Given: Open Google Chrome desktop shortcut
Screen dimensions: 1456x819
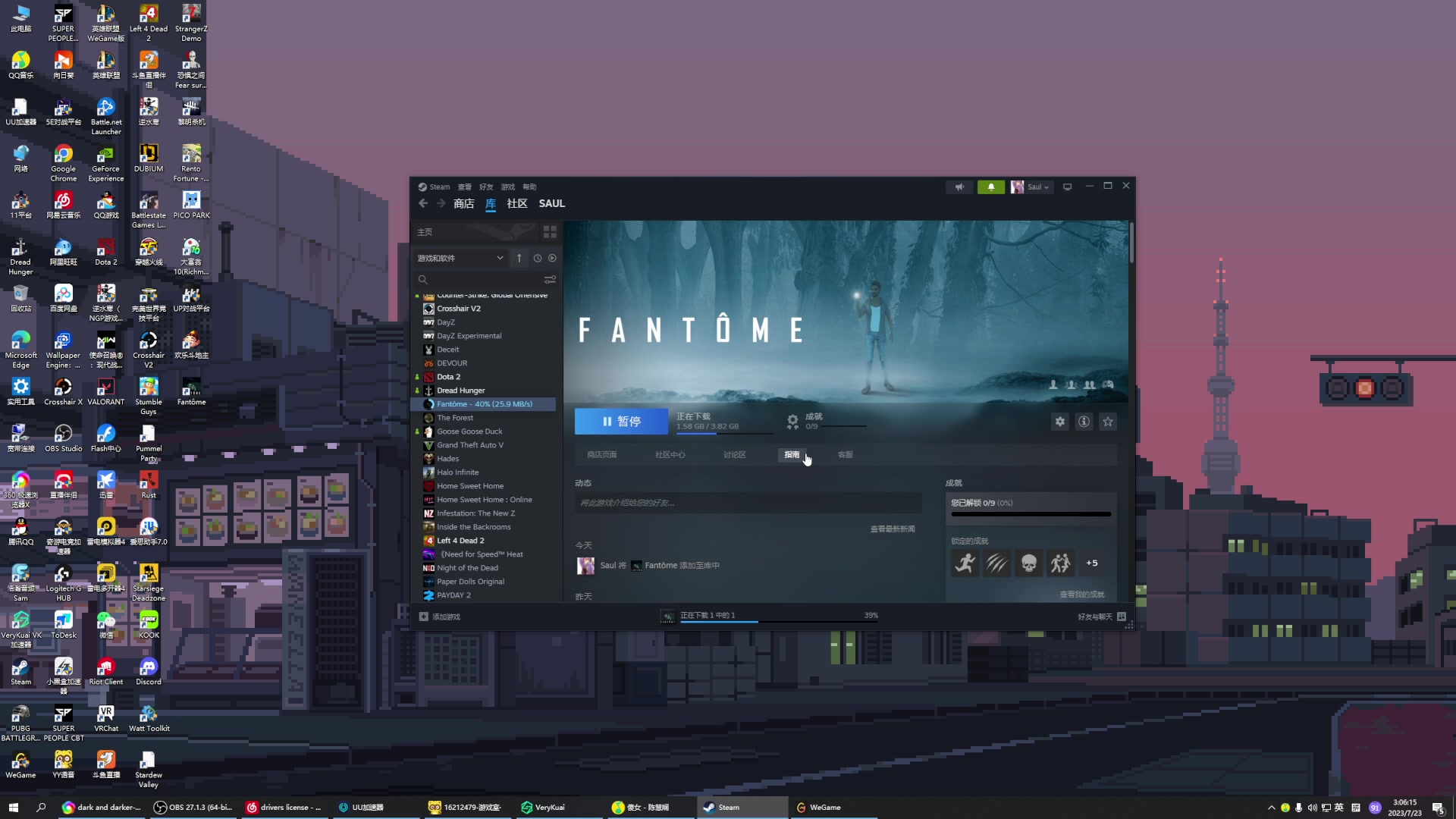Looking at the screenshot, I should (x=64, y=163).
